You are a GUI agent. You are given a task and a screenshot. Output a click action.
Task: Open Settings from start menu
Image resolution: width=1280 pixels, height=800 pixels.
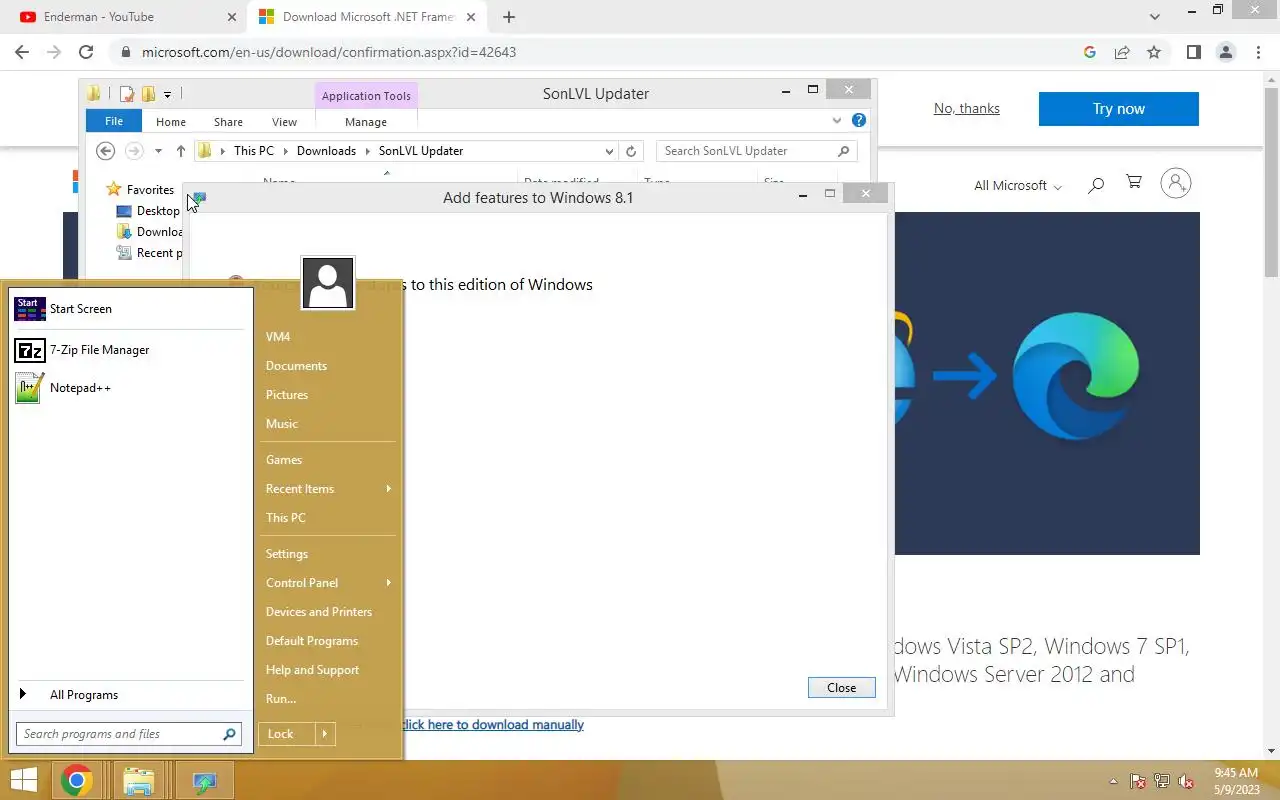(287, 554)
